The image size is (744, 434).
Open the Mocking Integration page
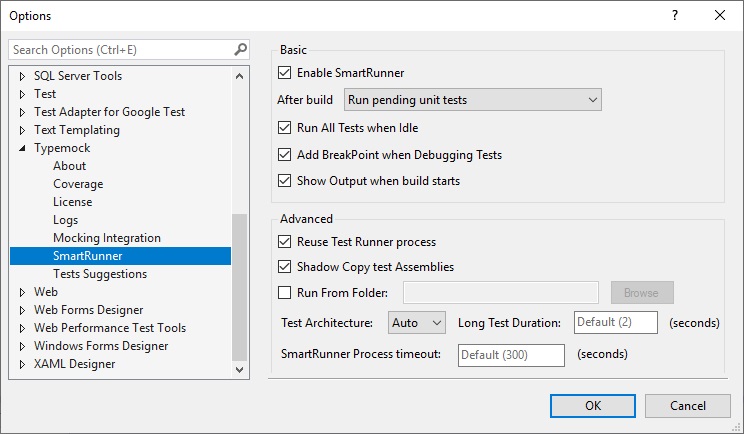coord(106,238)
